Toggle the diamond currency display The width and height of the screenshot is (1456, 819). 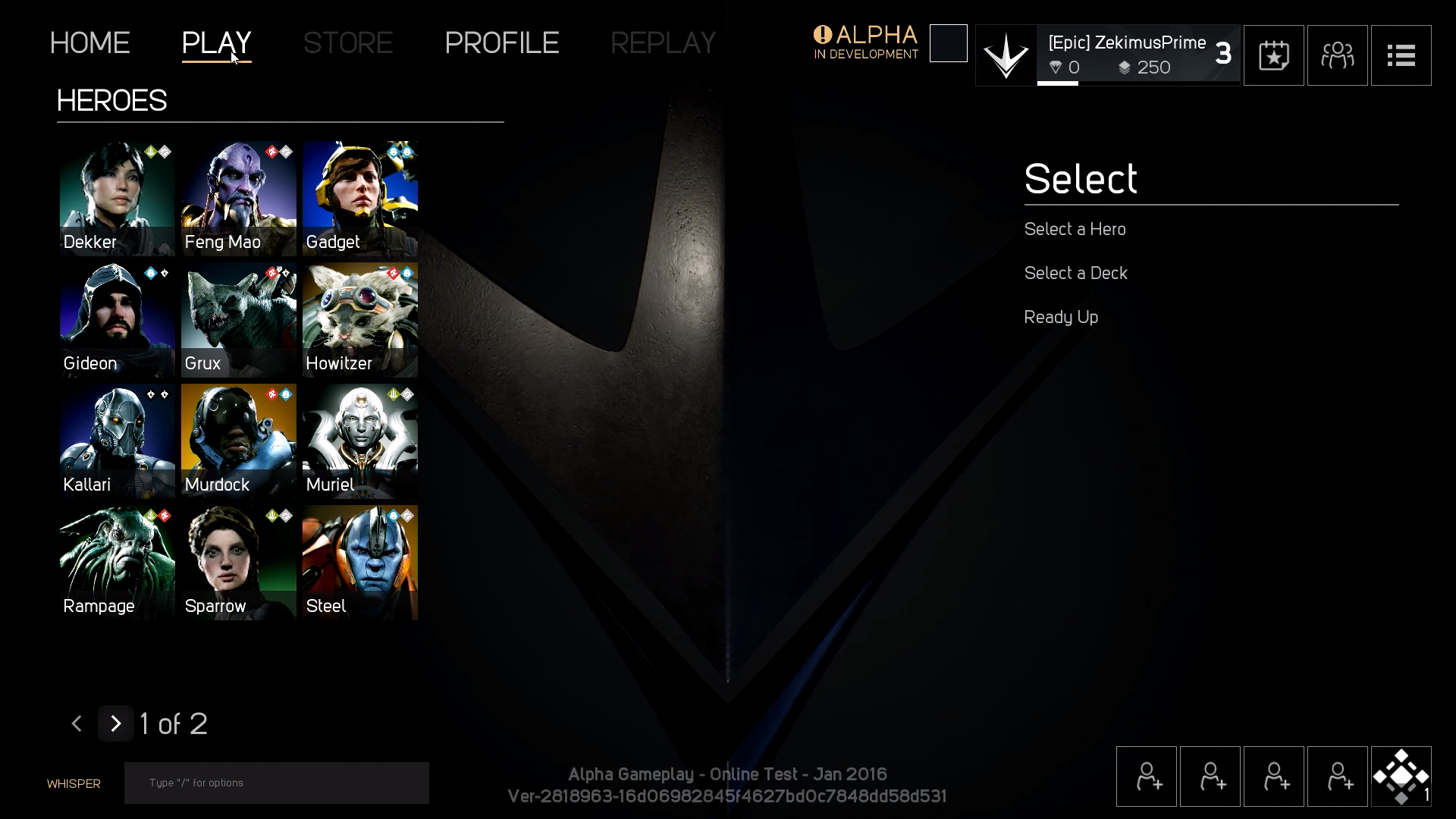pyautogui.click(x=1065, y=67)
